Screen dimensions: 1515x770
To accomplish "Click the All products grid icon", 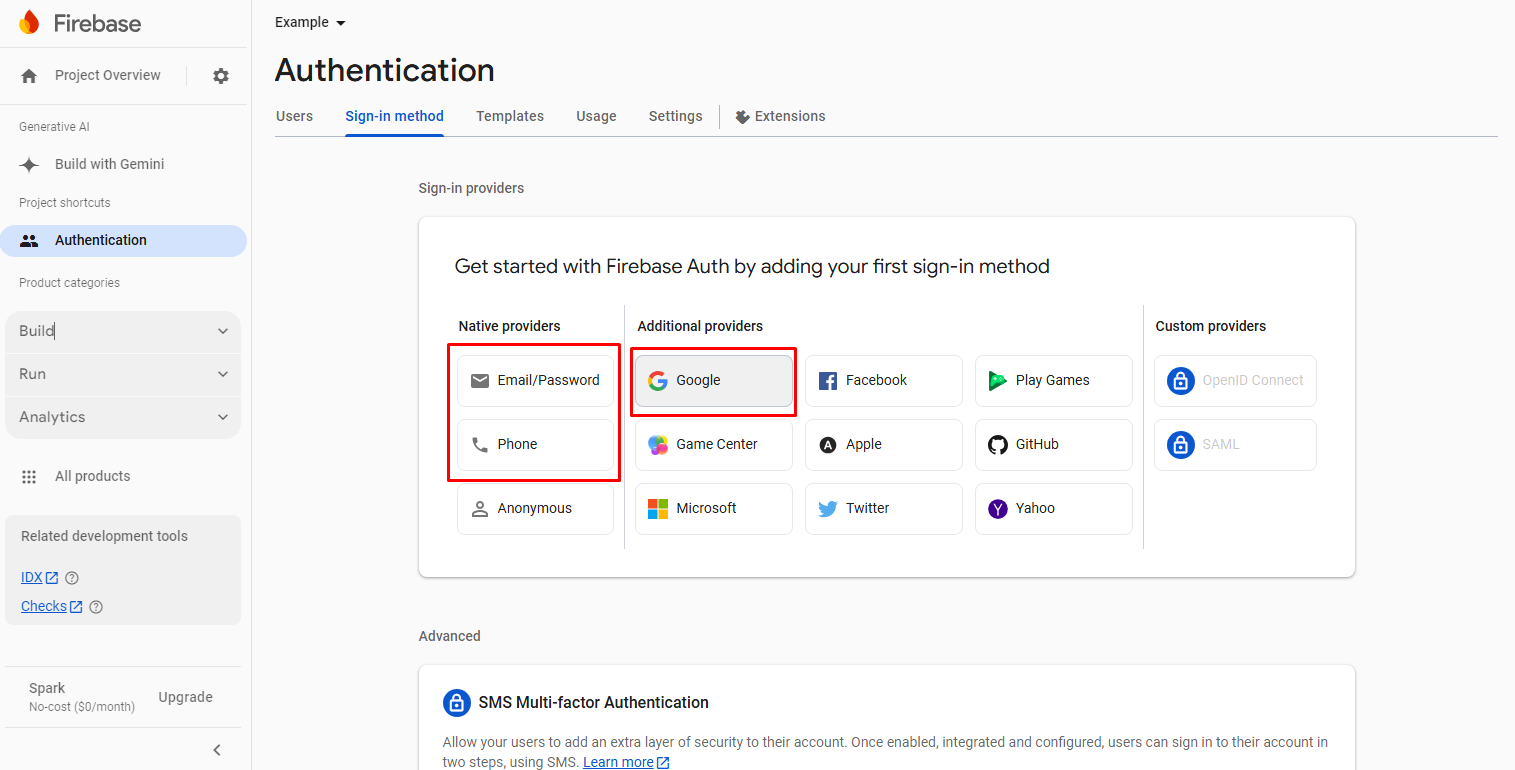I will (x=29, y=477).
